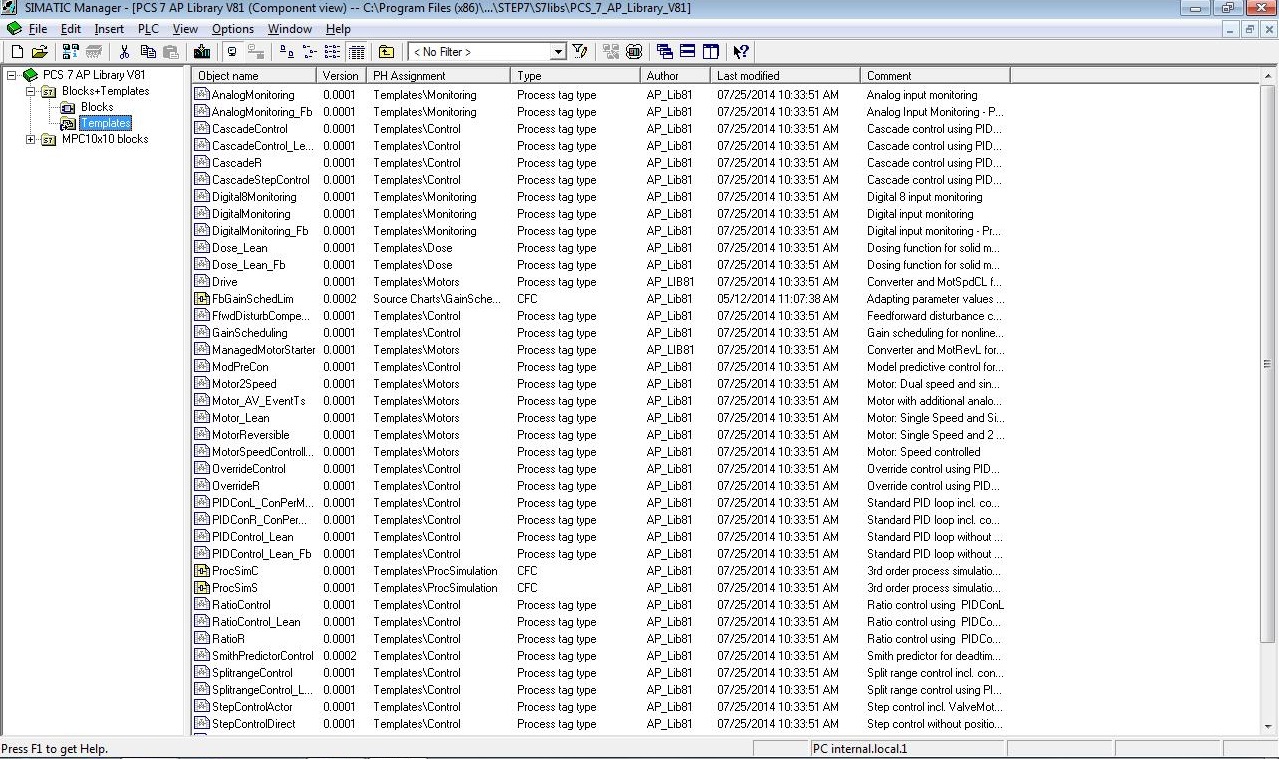1279x759 pixels.
Task: Click the Paste clipboard icon
Action: point(171,52)
